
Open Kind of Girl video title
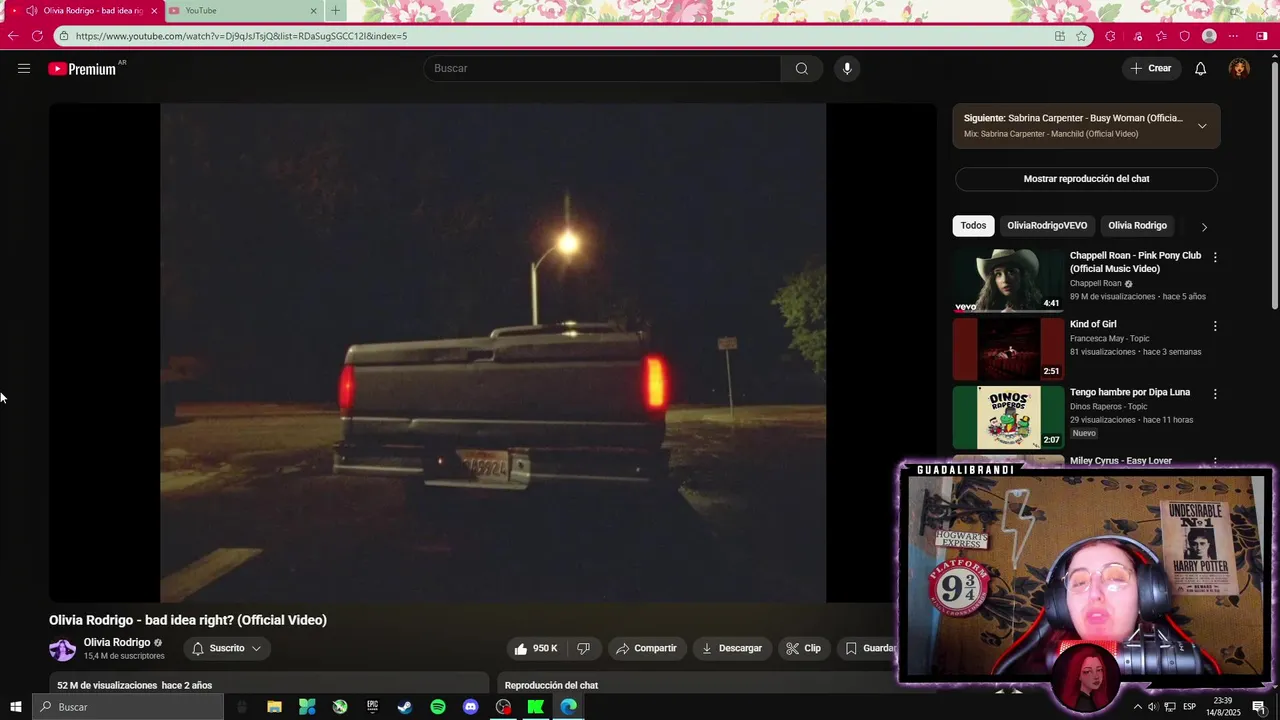click(x=1093, y=324)
